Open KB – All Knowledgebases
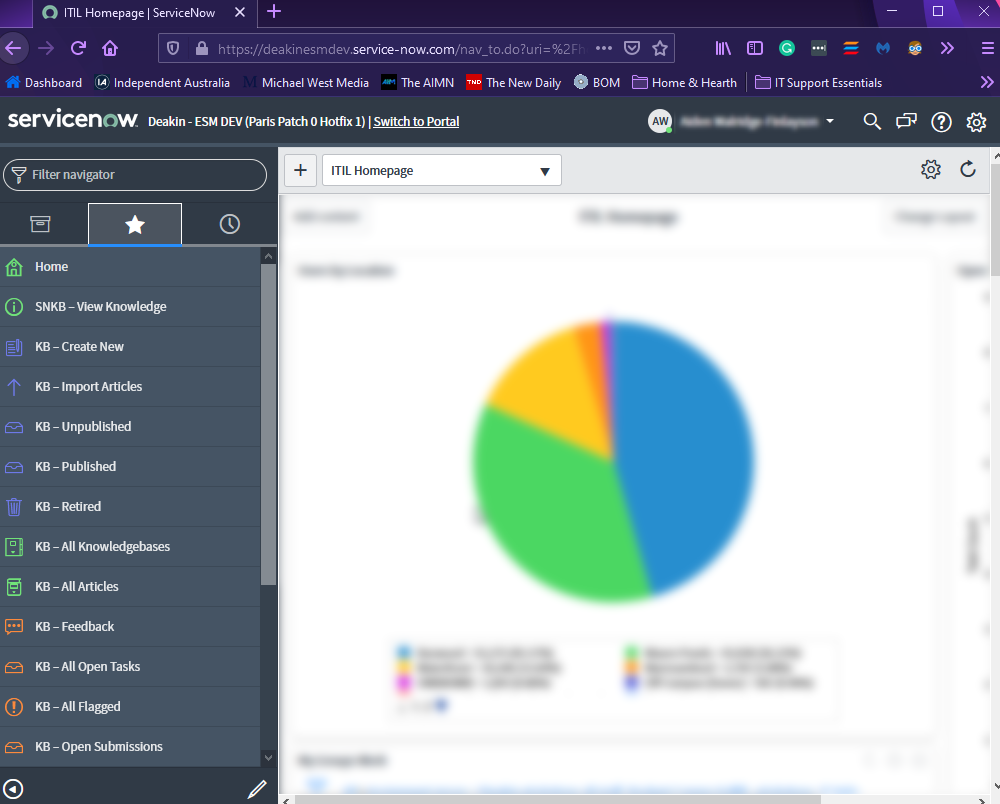 tap(130, 546)
